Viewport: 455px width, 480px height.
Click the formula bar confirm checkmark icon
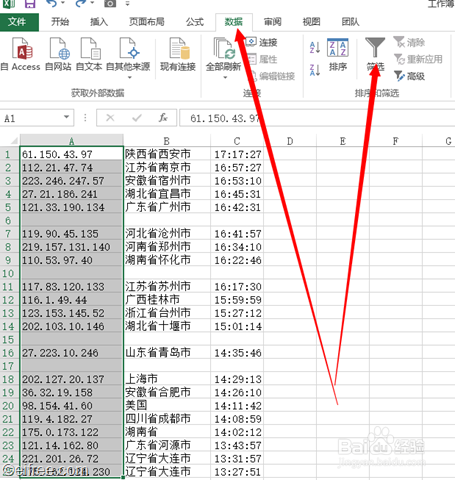[x=137, y=118]
